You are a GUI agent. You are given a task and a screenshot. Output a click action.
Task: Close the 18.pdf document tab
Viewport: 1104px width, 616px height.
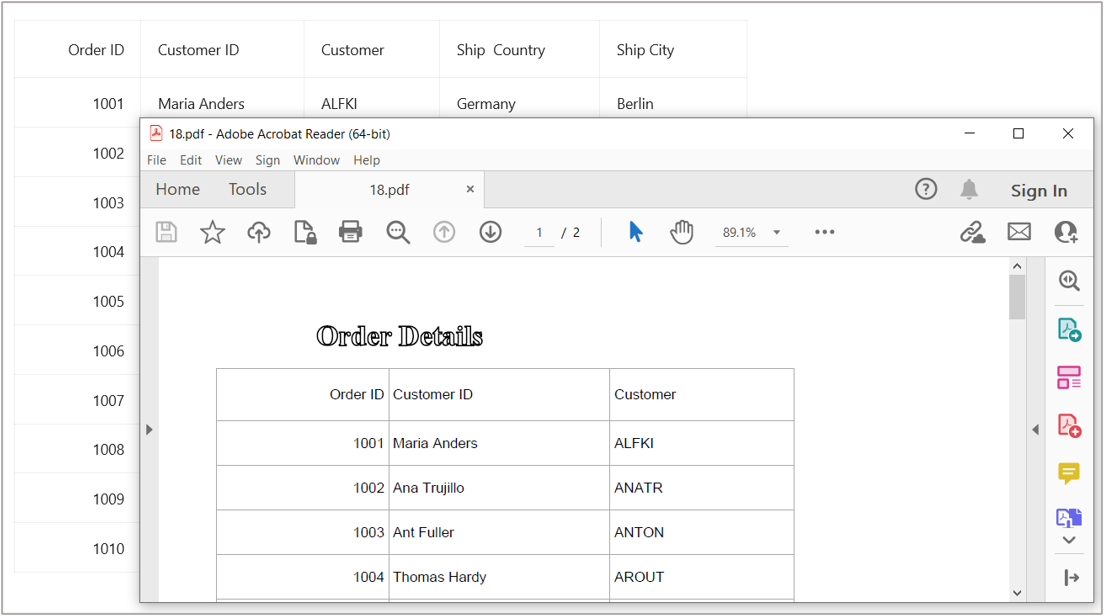coord(470,189)
